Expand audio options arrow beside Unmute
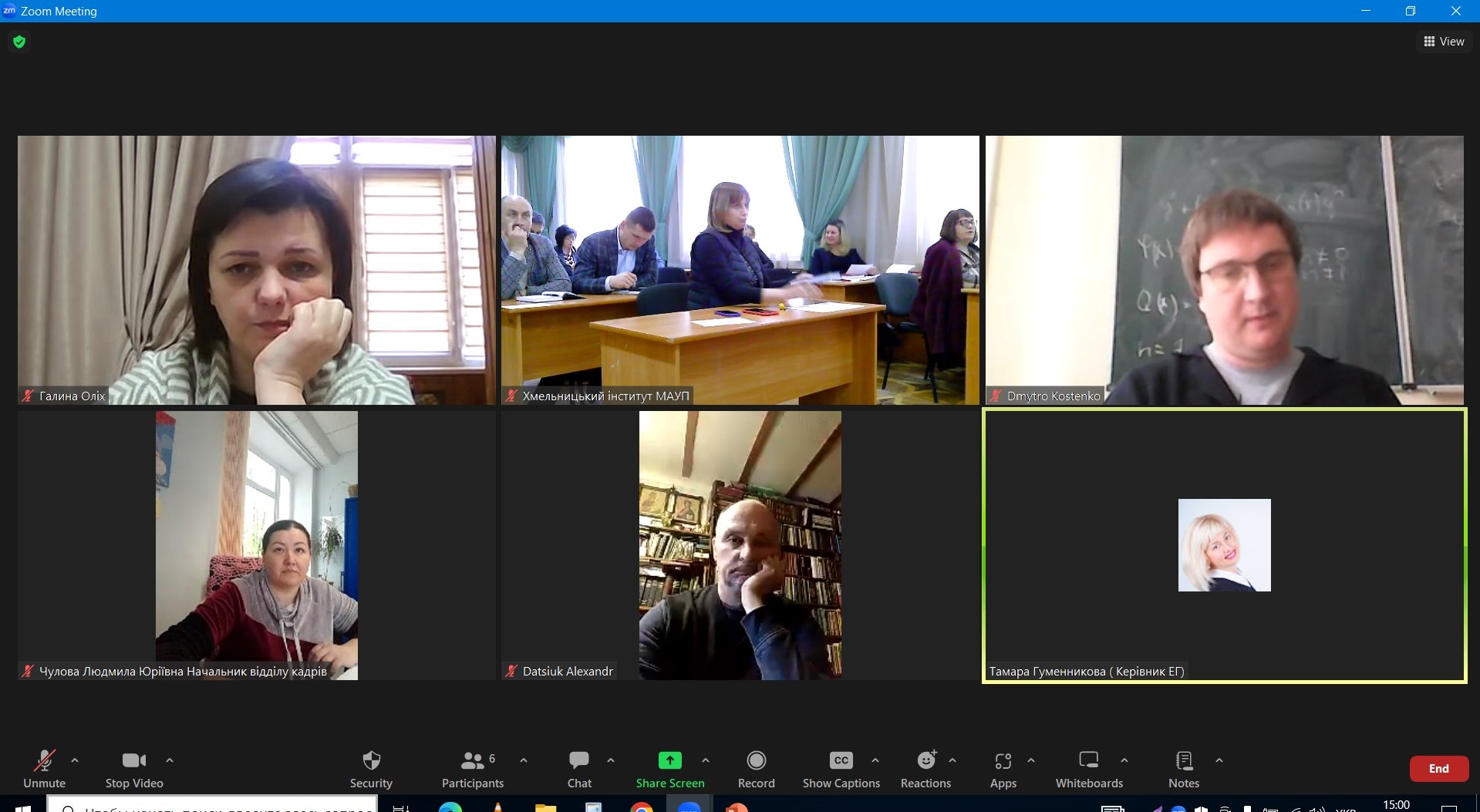Image resolution: width=1480 pixels, height=812 pixels. [x=75, y=760]
